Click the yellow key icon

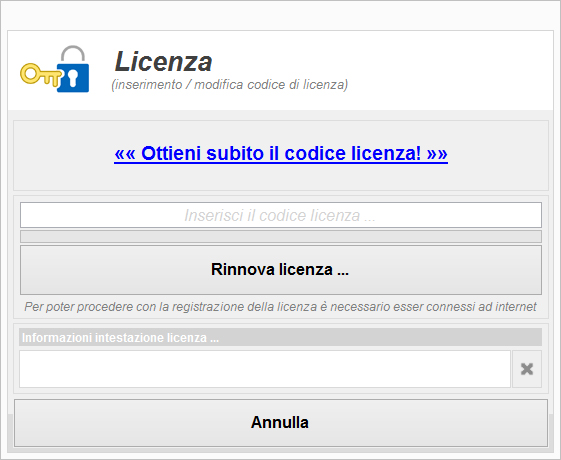[40, 75]
